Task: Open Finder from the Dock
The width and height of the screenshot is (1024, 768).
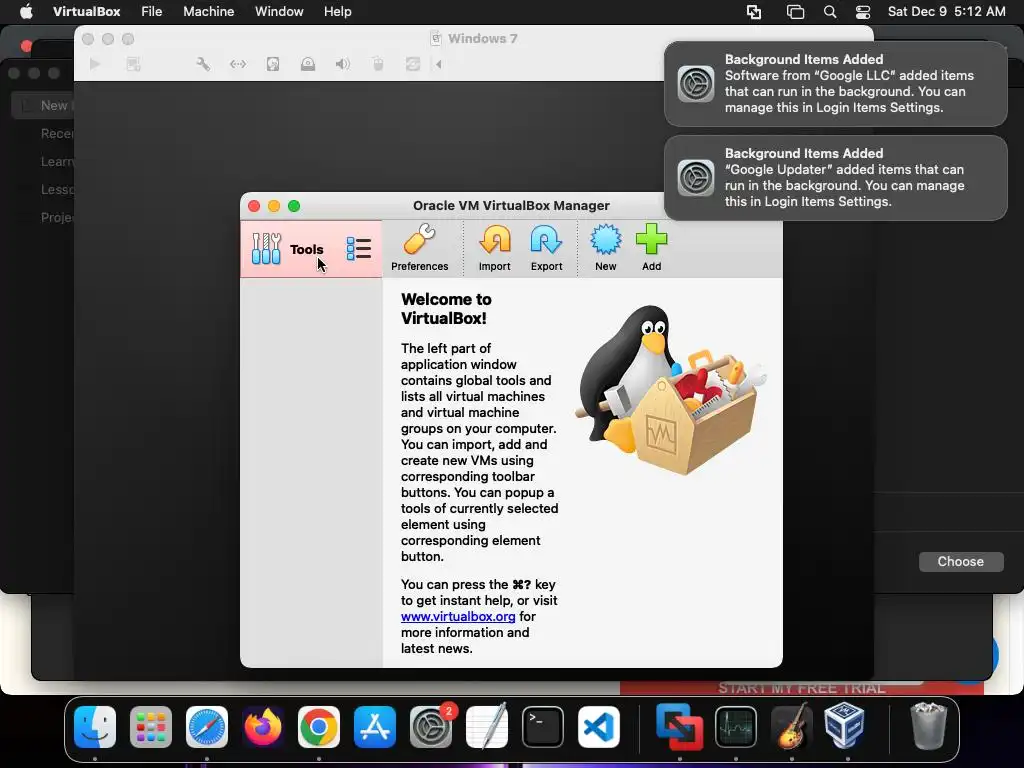Action: pyautogui.click(x=95, y=727)
